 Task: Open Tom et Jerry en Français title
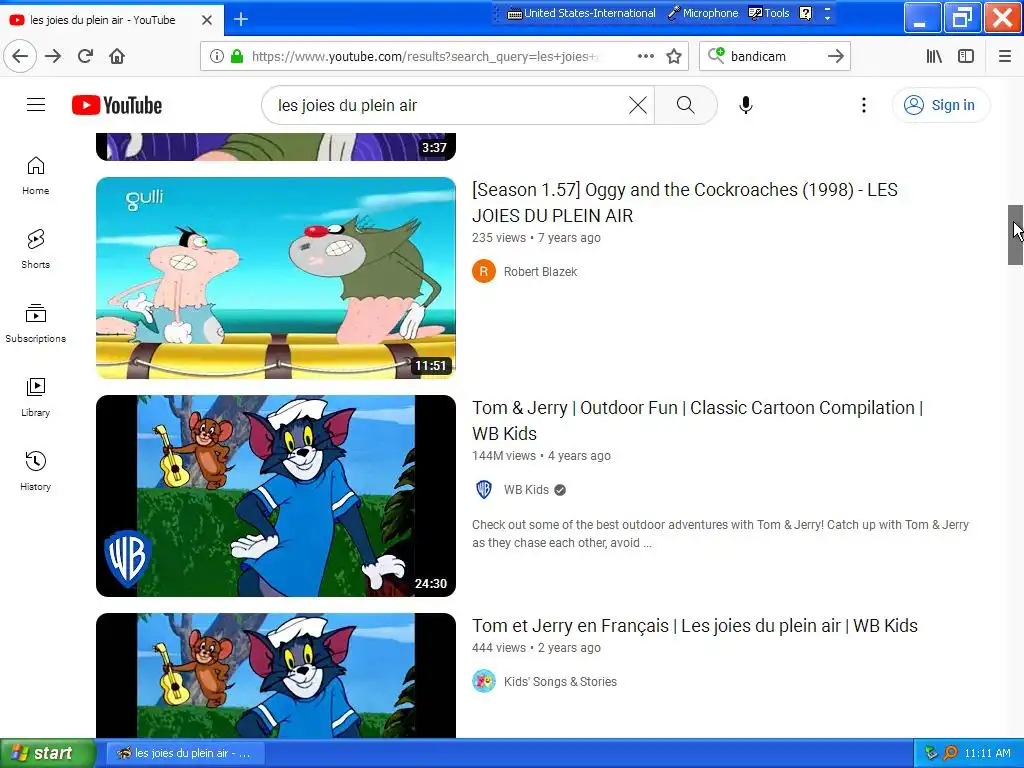tap(695, 626)
